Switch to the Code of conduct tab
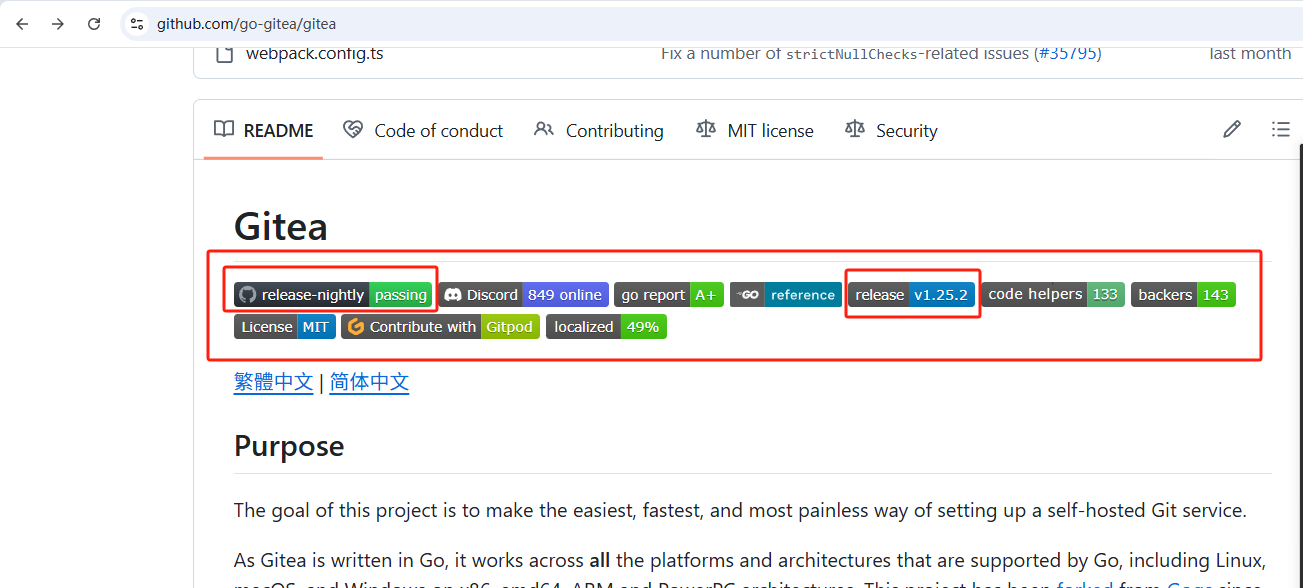 pos(423,131)
